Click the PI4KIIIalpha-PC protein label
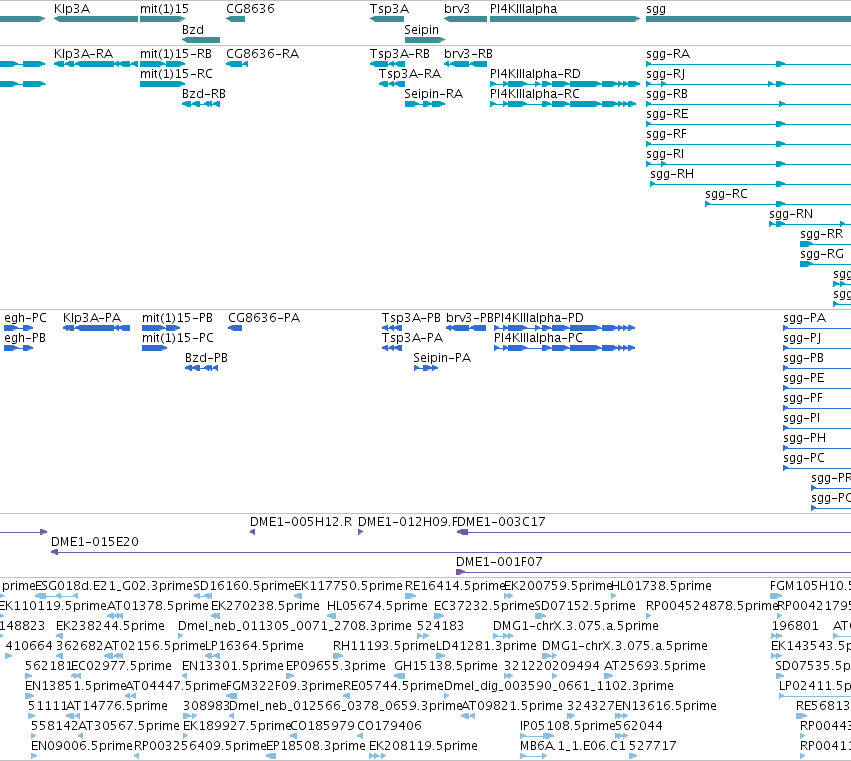Screen dimensions: 851x761 (538, 338)
